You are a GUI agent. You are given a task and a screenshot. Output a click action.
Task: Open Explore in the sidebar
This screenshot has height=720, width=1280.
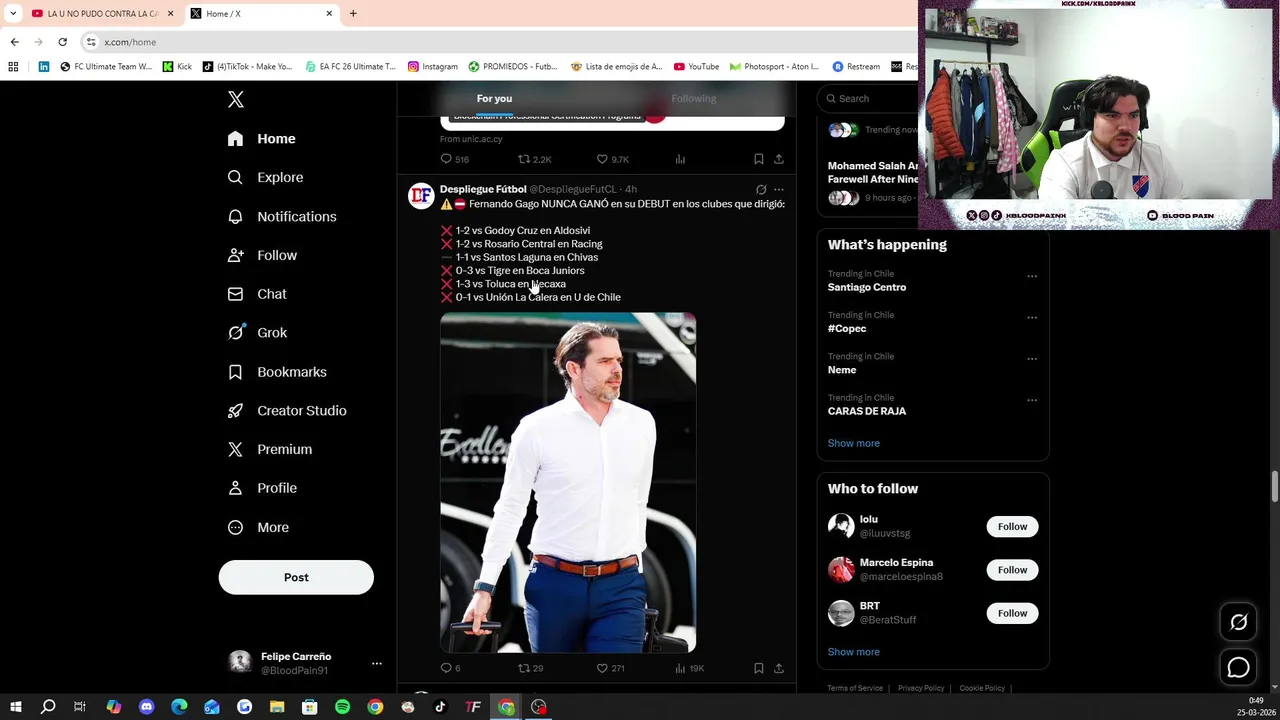265,177
